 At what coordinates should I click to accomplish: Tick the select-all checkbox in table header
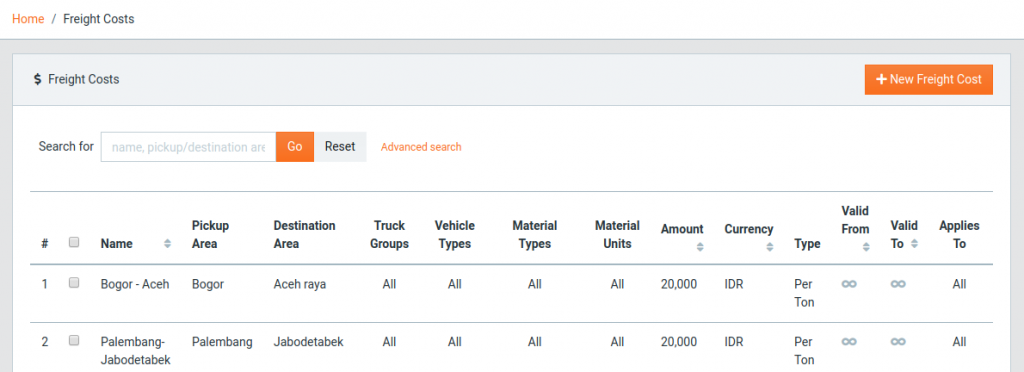click(x=74, y=242)
